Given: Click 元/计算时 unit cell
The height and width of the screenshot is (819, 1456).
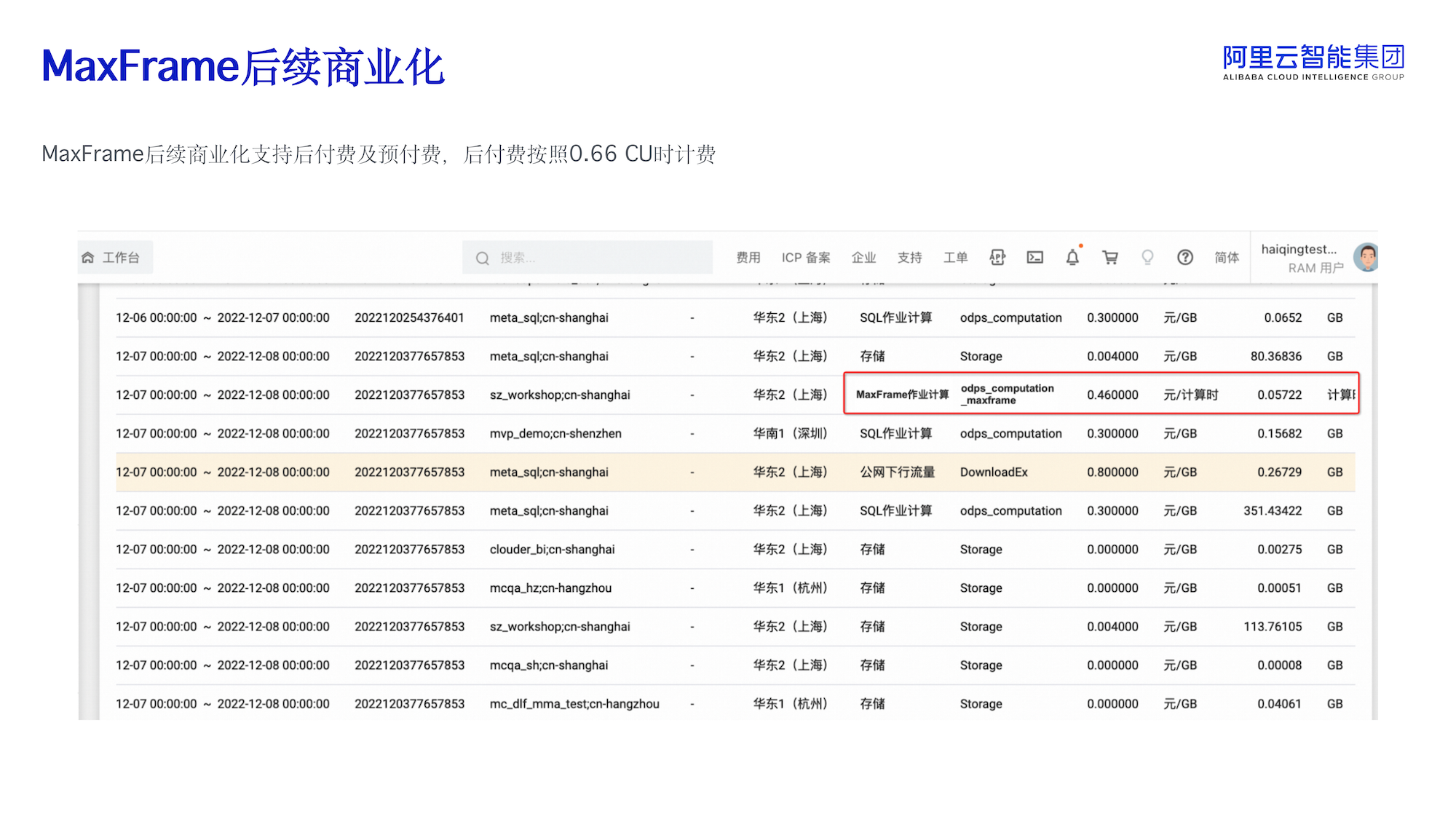Looking at the screenshot, I should tap(1190, 395).
